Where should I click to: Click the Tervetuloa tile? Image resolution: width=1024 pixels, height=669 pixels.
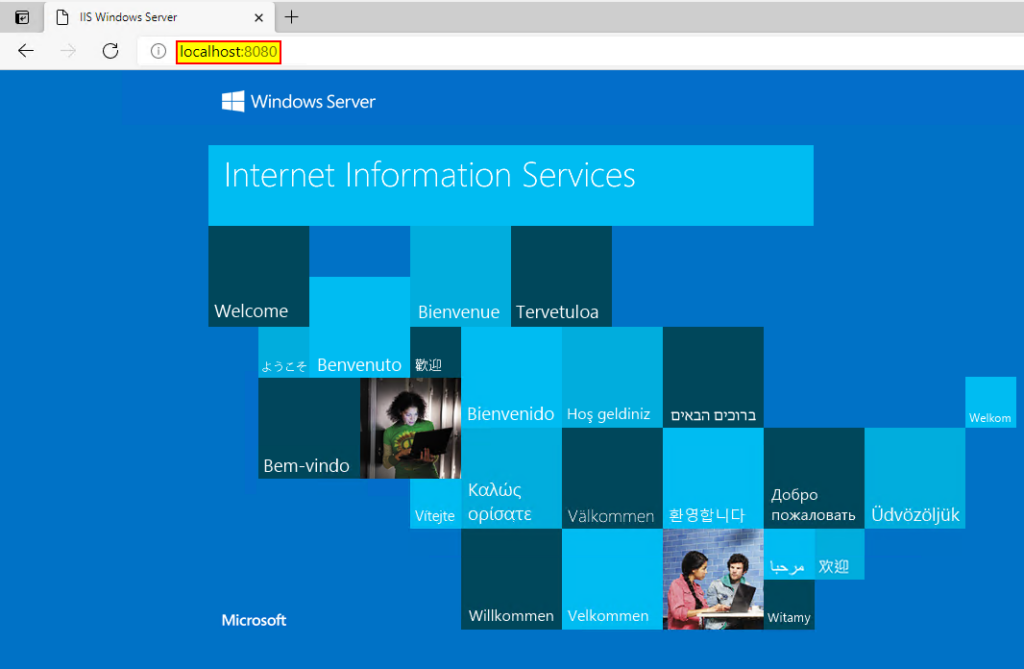(x=562, y=276)
